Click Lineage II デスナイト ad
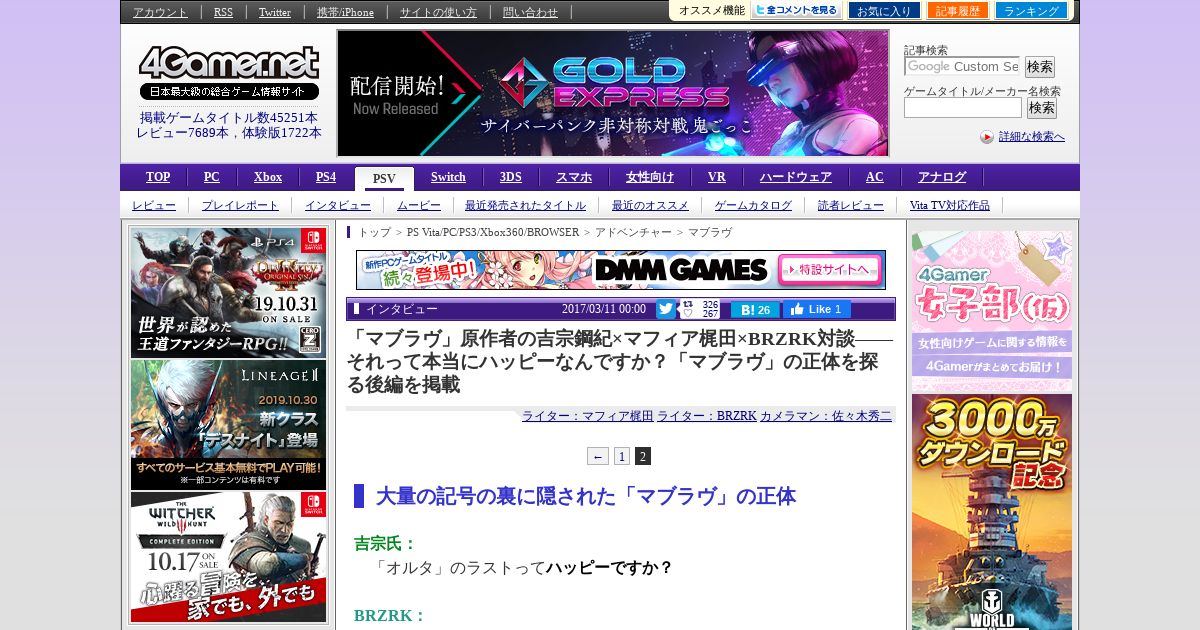The width and height of the screenshot is (1200, 630). 229,425
